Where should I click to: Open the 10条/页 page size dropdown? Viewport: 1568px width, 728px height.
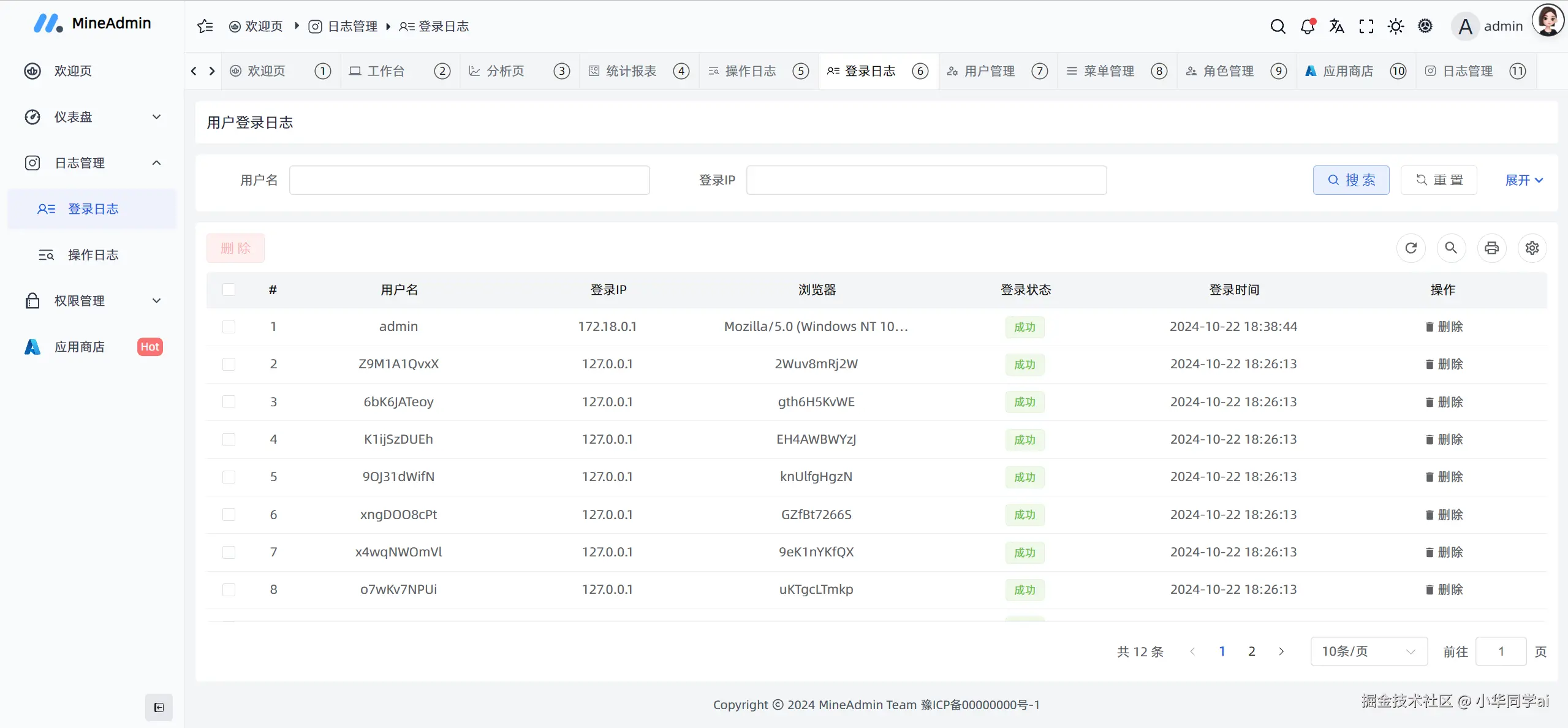point(1368,651)
